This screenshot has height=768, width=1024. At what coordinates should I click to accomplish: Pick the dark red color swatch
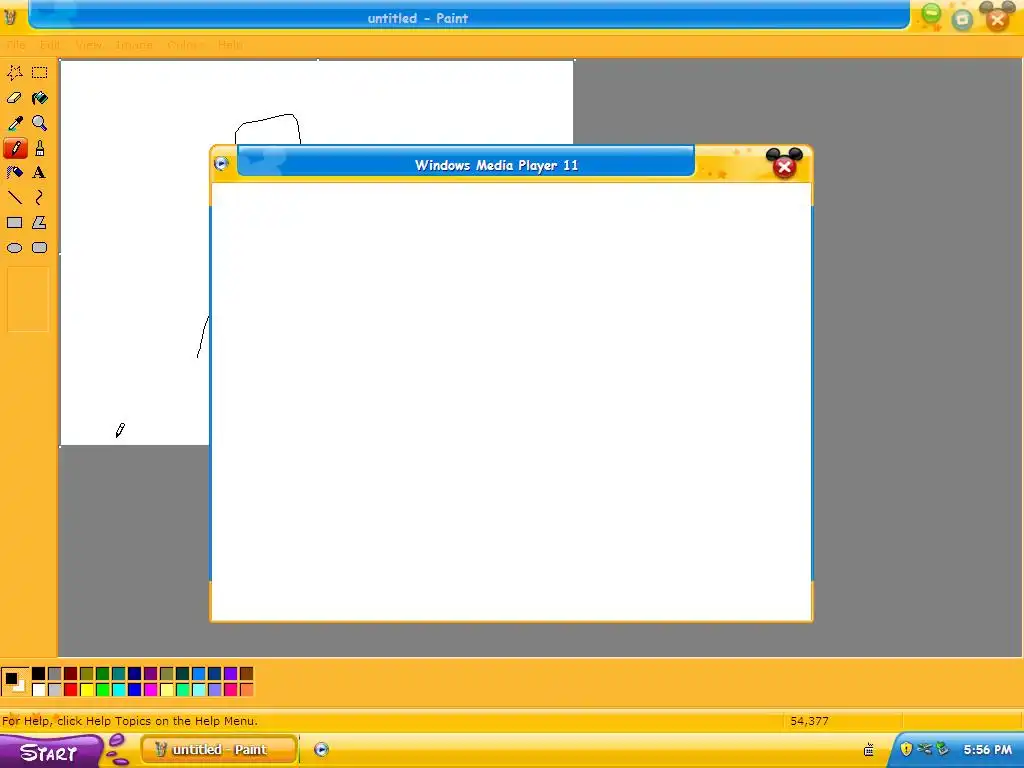(71, 674)
